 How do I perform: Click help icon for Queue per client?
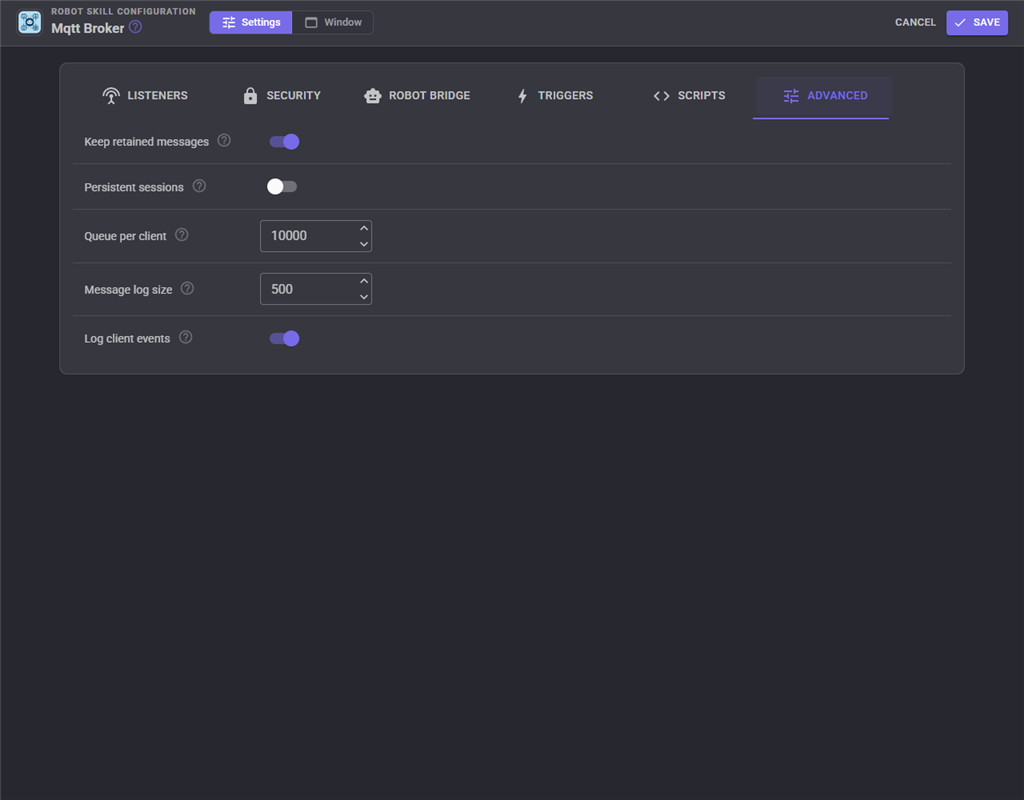182,235
